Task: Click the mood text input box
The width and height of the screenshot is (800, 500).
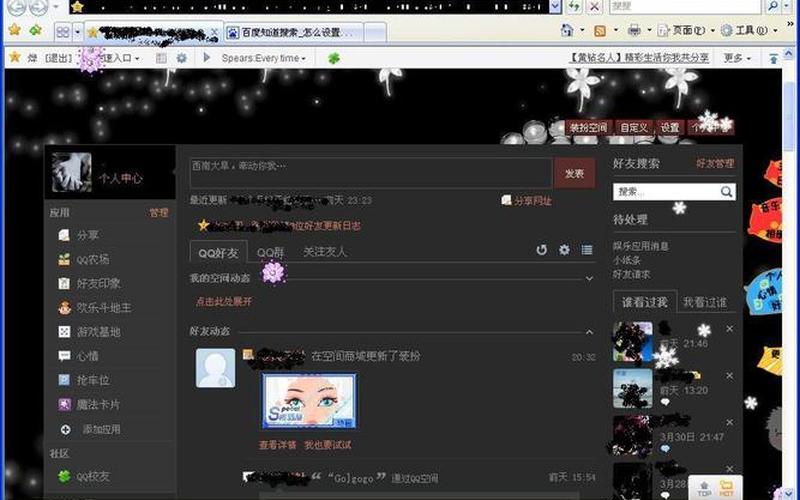Action: point(371,173)
